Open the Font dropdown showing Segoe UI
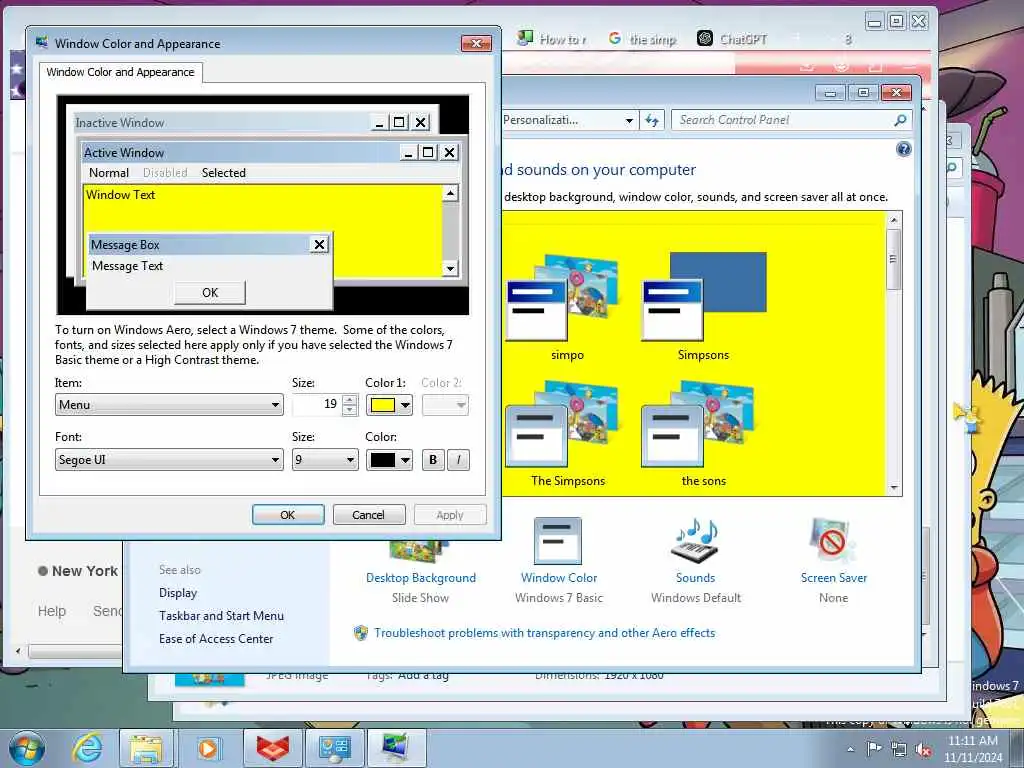The height and width of the screenshot is (768, 1024). pyautogui.click(x=169, y=460)
